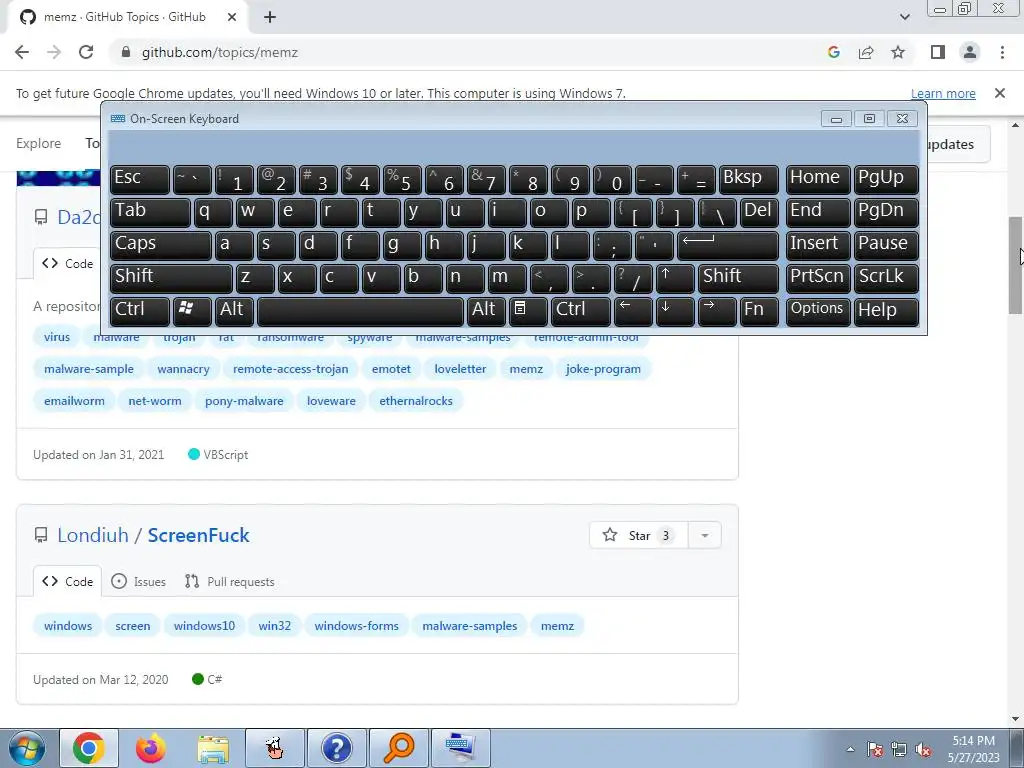Go back in Chrome history
Screen dimensions: 1024x768
(22, 52)
